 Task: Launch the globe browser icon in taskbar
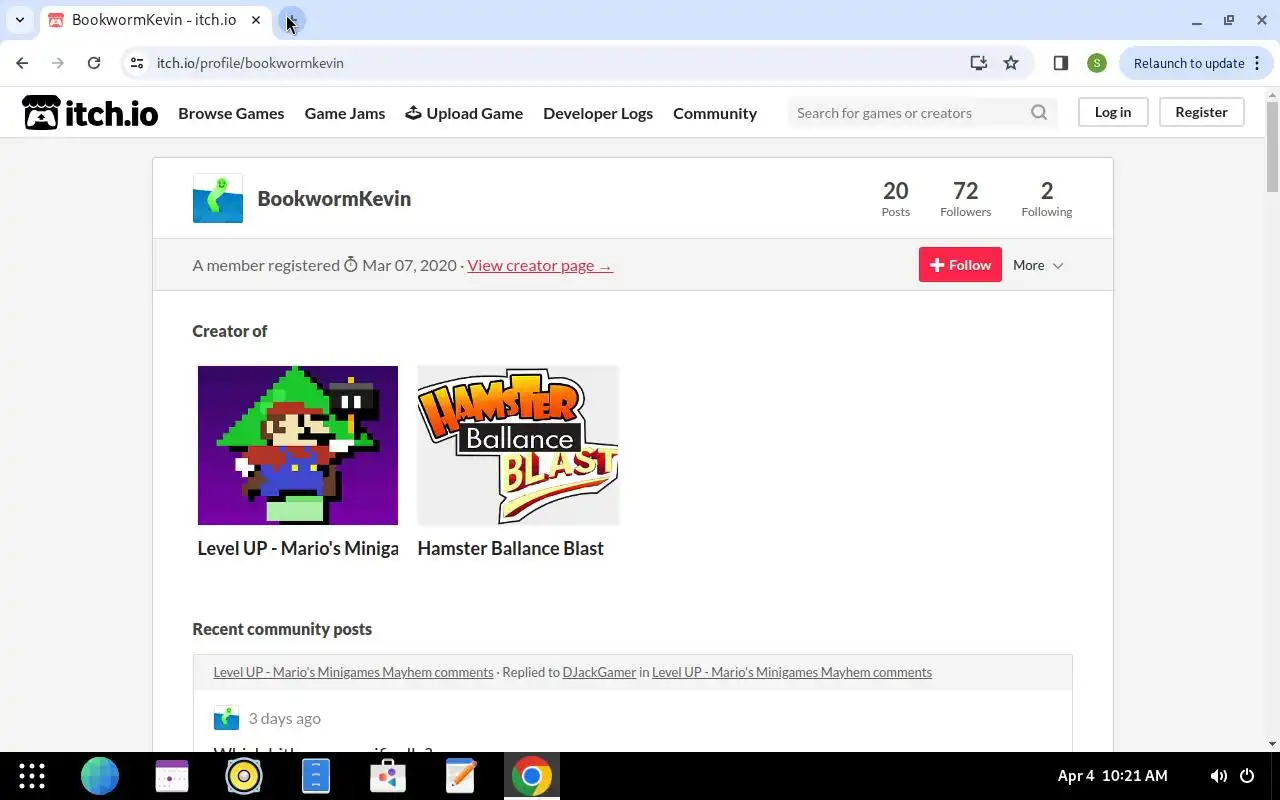[x=100, y=776]
